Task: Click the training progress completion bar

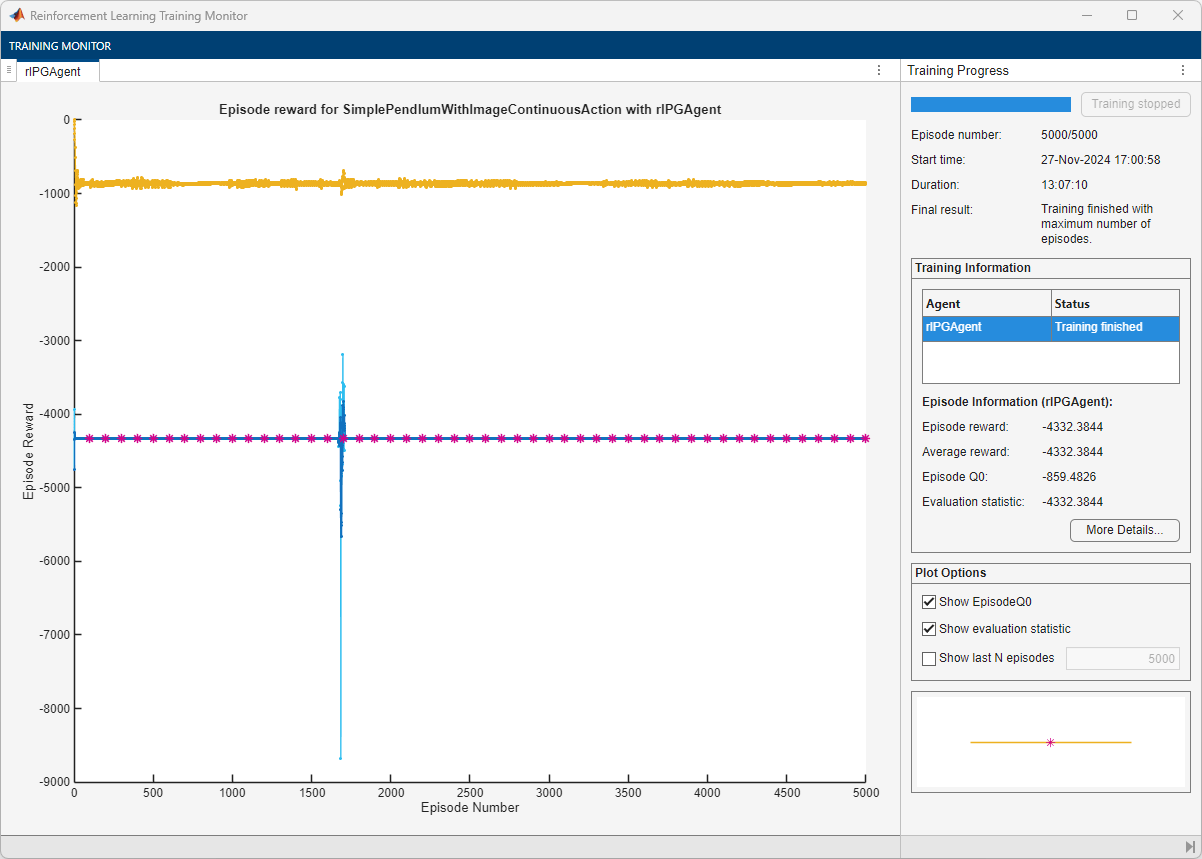Action: click(990, 104)
